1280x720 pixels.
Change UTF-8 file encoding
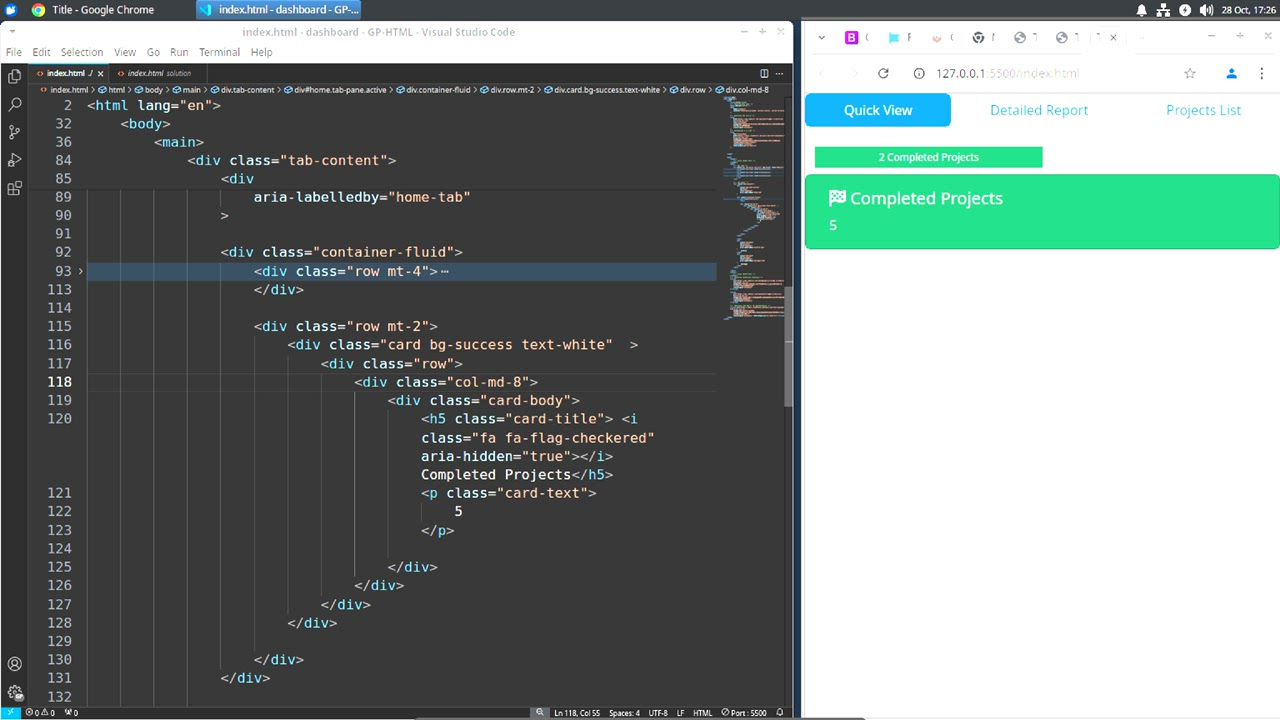point(657,713)
